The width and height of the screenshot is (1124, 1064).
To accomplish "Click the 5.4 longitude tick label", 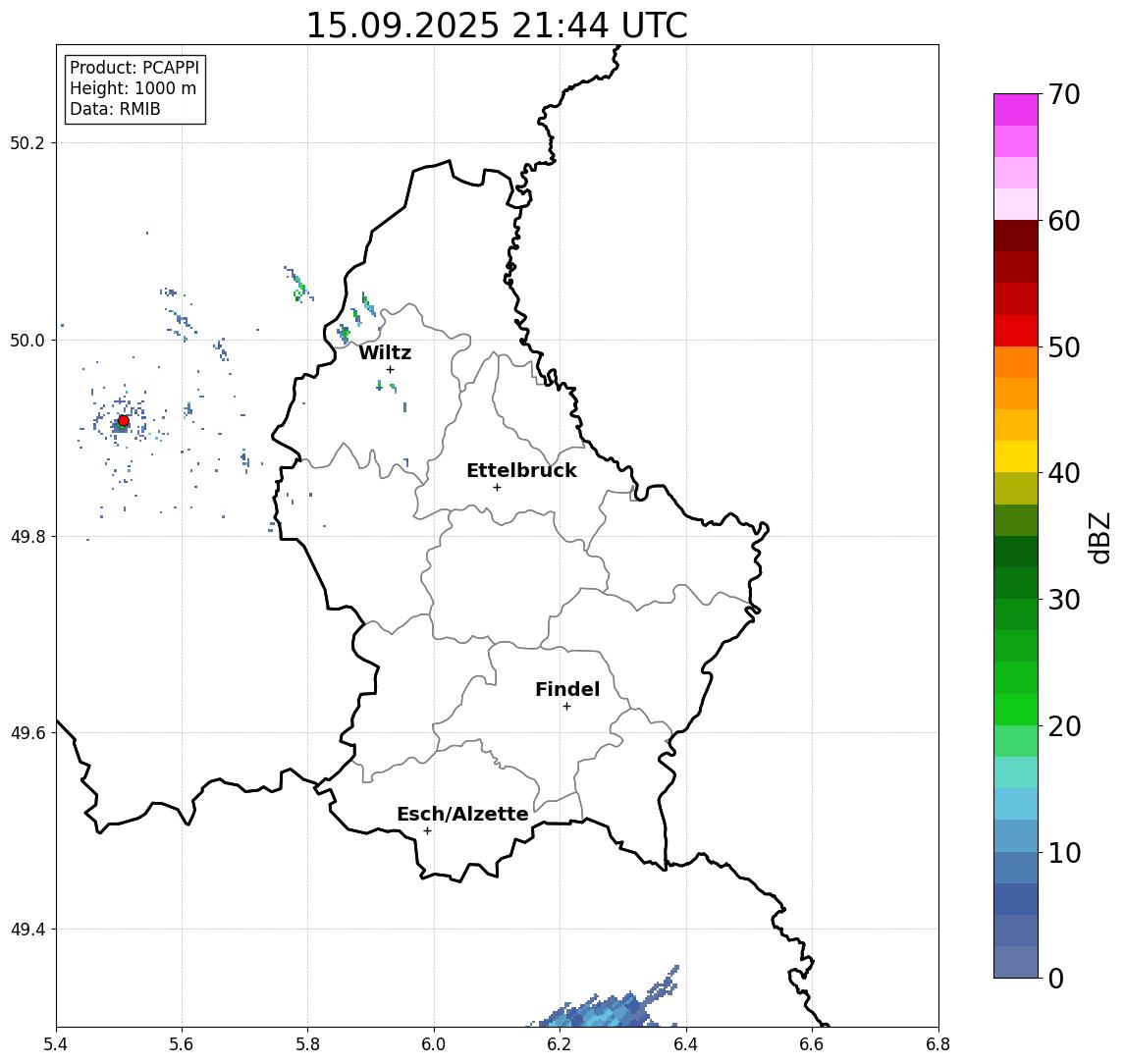I will point(56,1044).
